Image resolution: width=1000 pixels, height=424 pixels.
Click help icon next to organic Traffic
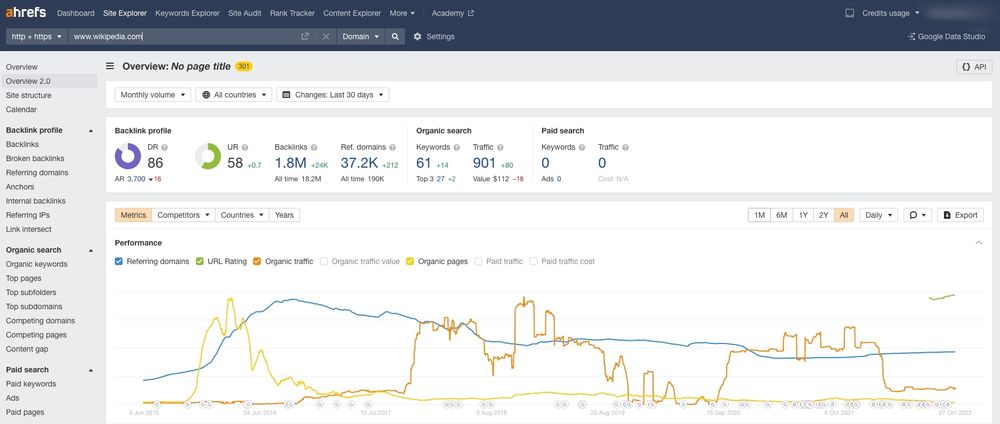point(500,147)
